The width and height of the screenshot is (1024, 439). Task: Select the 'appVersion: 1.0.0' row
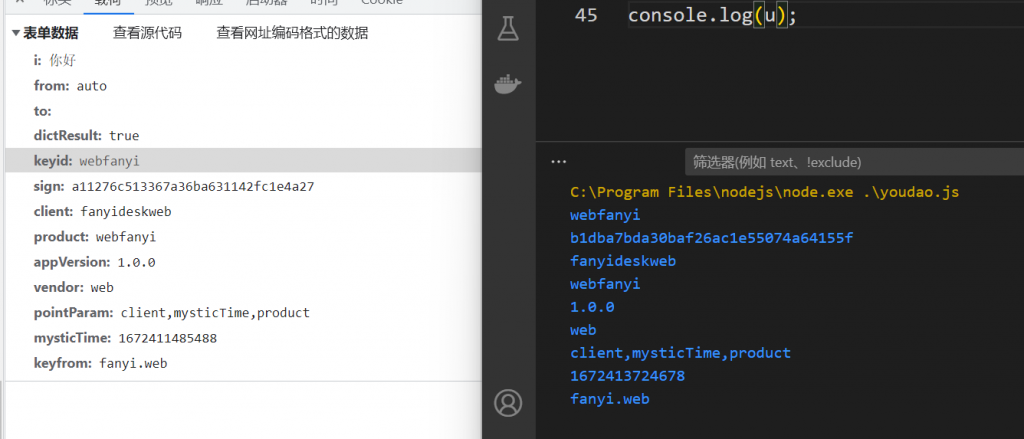tap(243, 262)
